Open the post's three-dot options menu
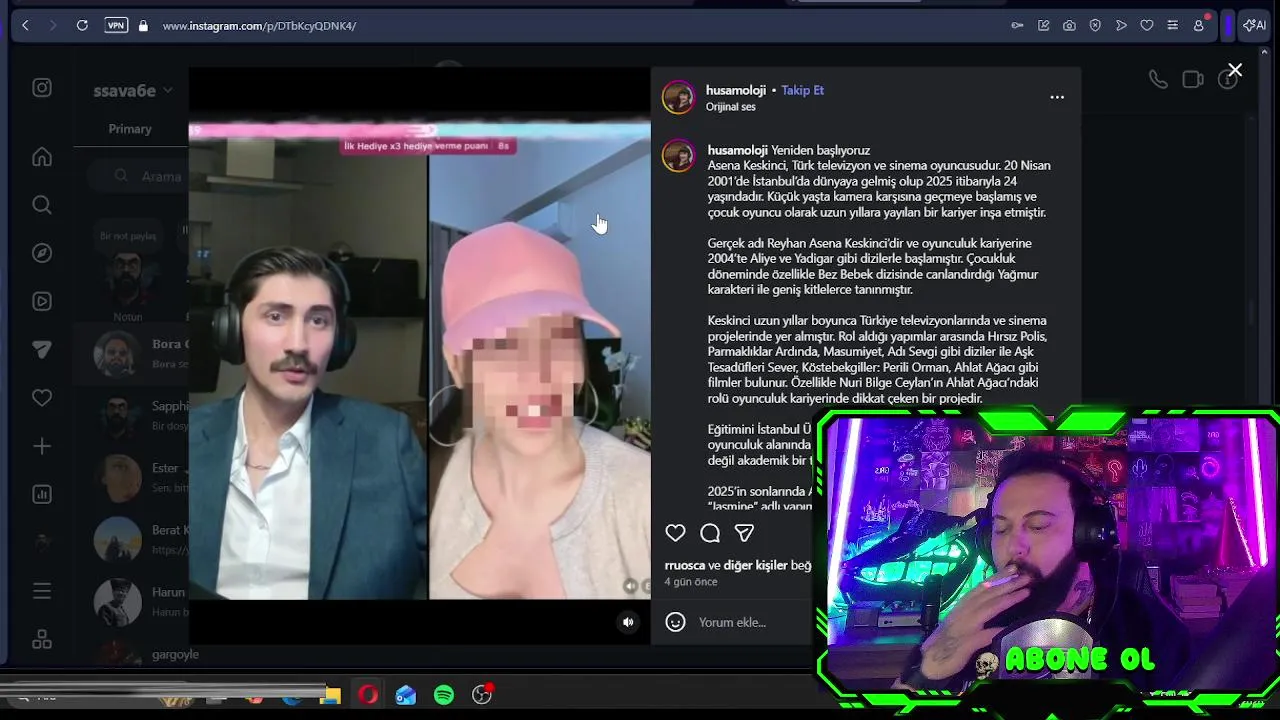This screenshot has height=720, width=1280. pos(1057,97)
